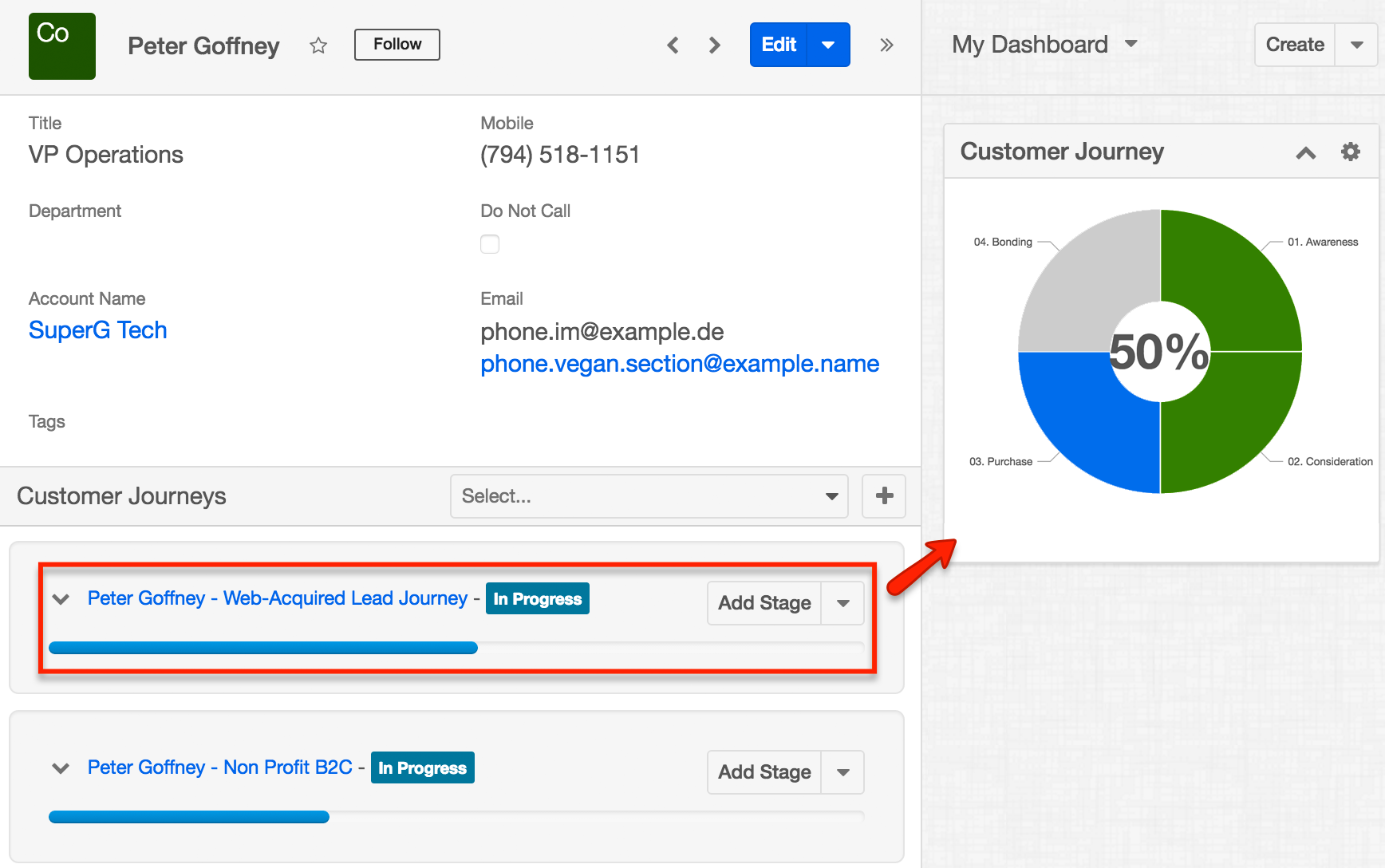The height and width of the screenshot is (868, 1385).
Task: Mark Peter Goffney as favorite with star
Action: 318,45
